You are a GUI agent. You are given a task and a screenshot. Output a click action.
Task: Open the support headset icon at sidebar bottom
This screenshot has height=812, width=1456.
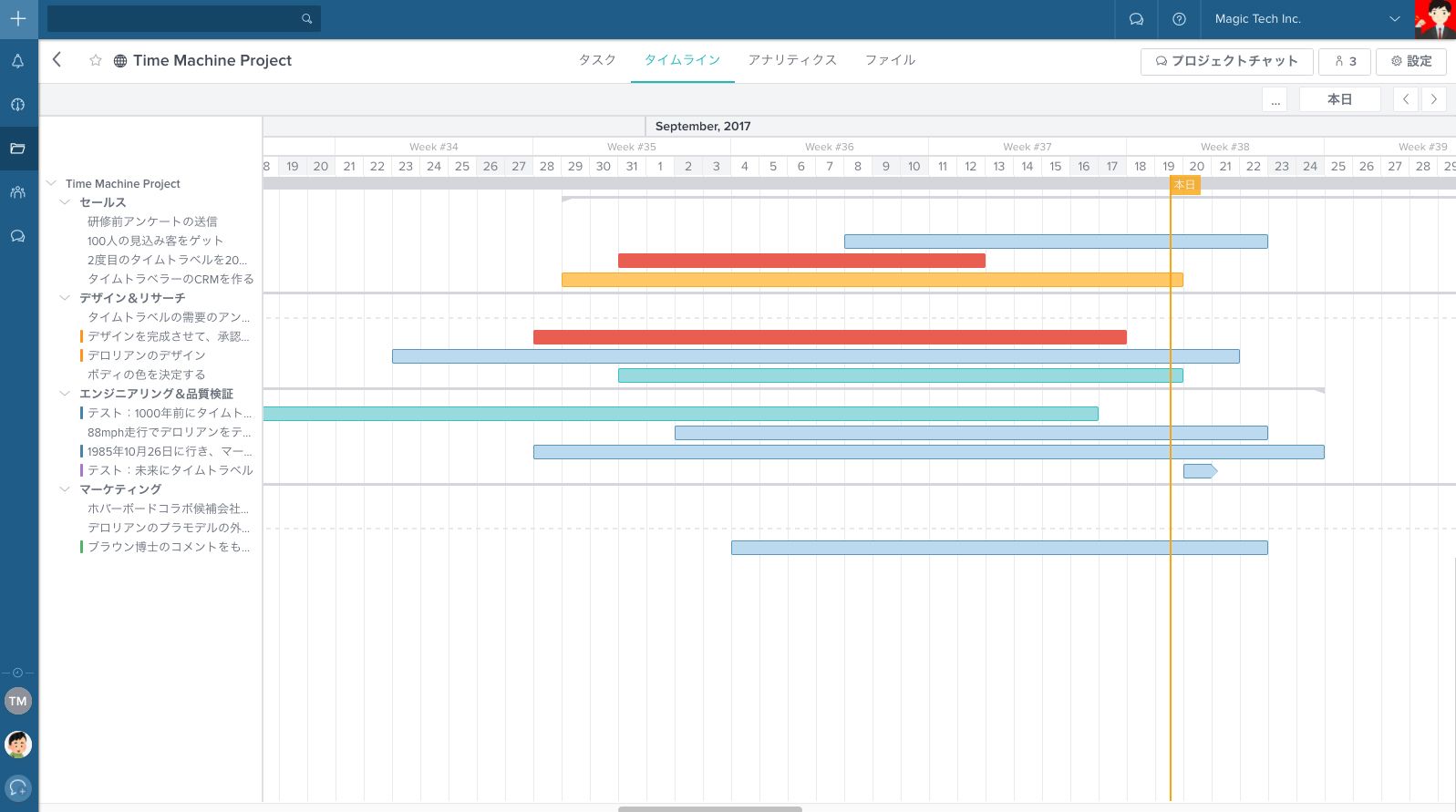click(18, 788)
